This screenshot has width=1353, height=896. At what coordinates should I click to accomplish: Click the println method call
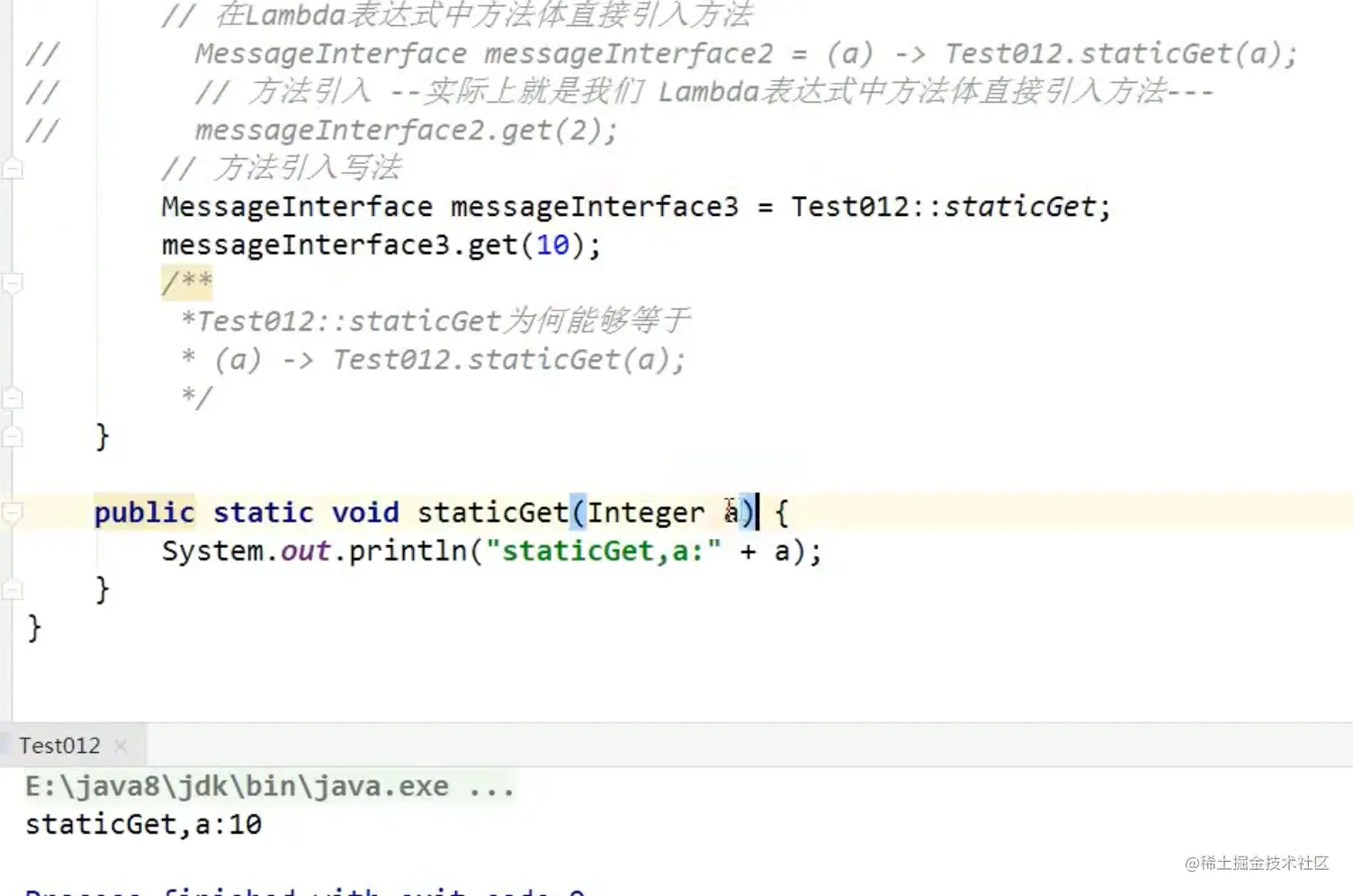tap(408, 551)
